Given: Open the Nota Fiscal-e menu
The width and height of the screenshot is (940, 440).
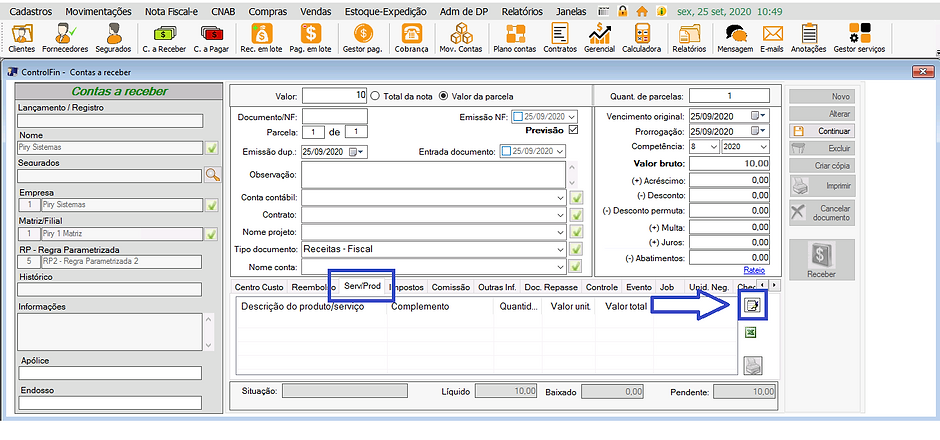Looking at the screenshot, I should (171, 11).
